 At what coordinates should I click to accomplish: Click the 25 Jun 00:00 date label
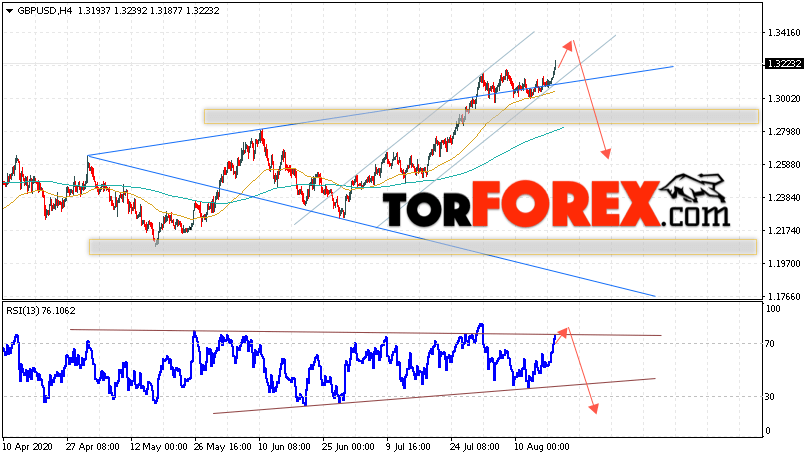pos(348,447)
